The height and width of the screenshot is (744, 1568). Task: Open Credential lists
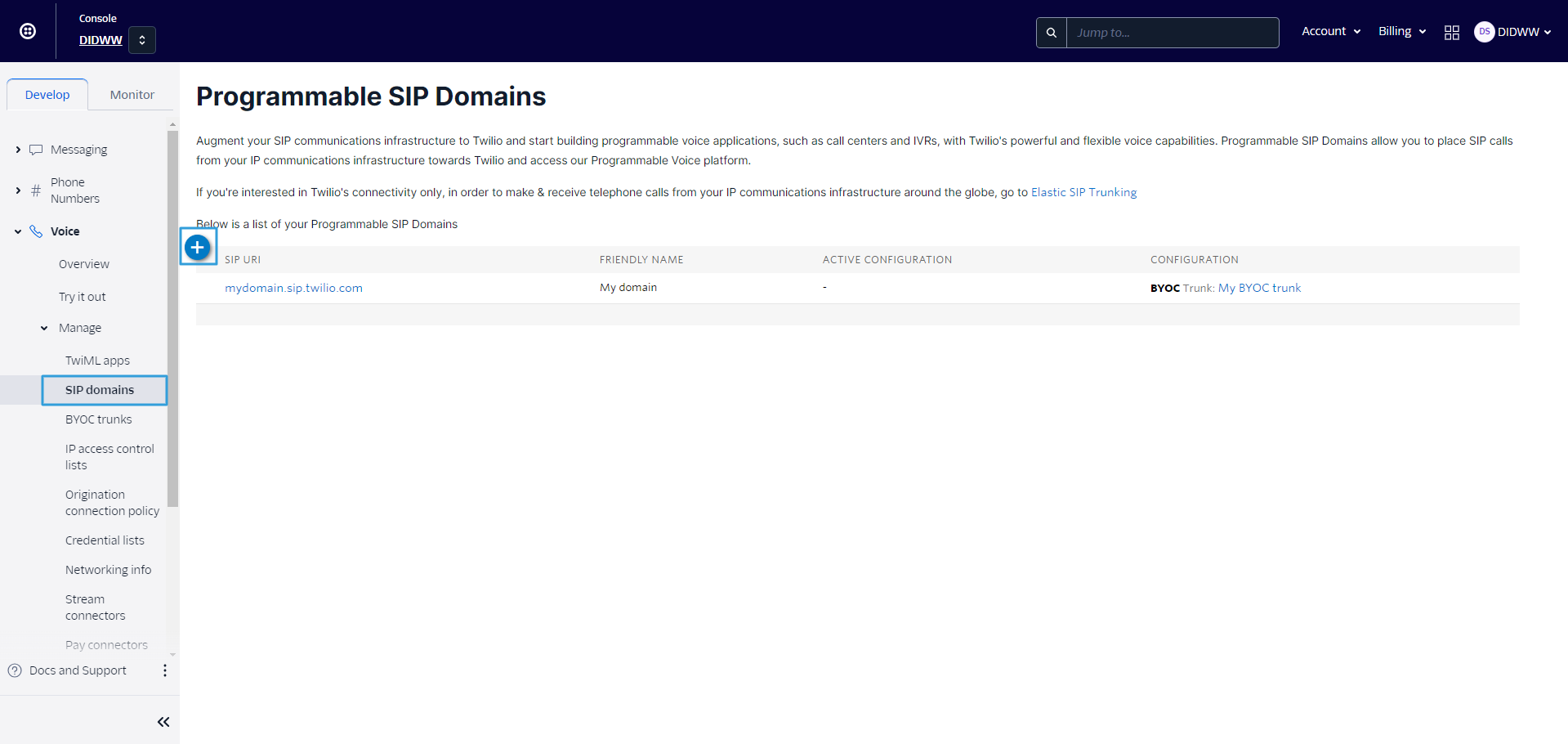(105, 540)
